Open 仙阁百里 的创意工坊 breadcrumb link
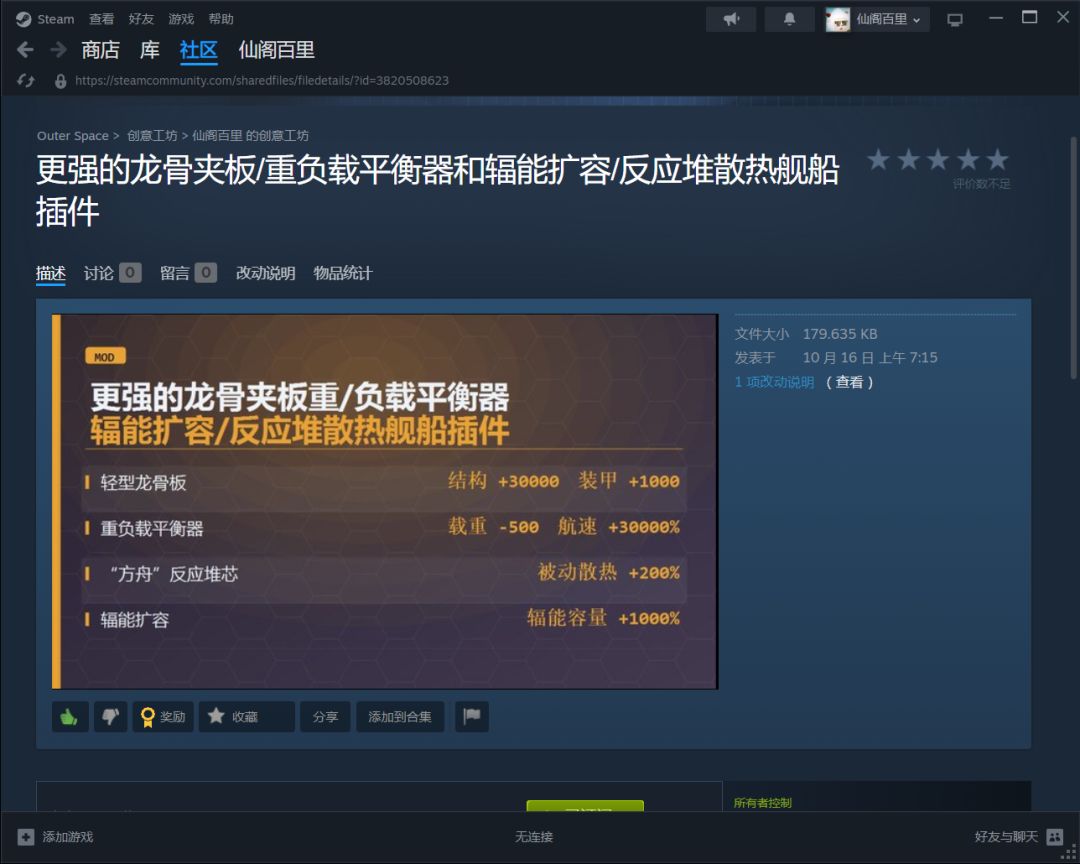Image resolution: width=1080 pixels, height=864 pixels. coord(250,136)
